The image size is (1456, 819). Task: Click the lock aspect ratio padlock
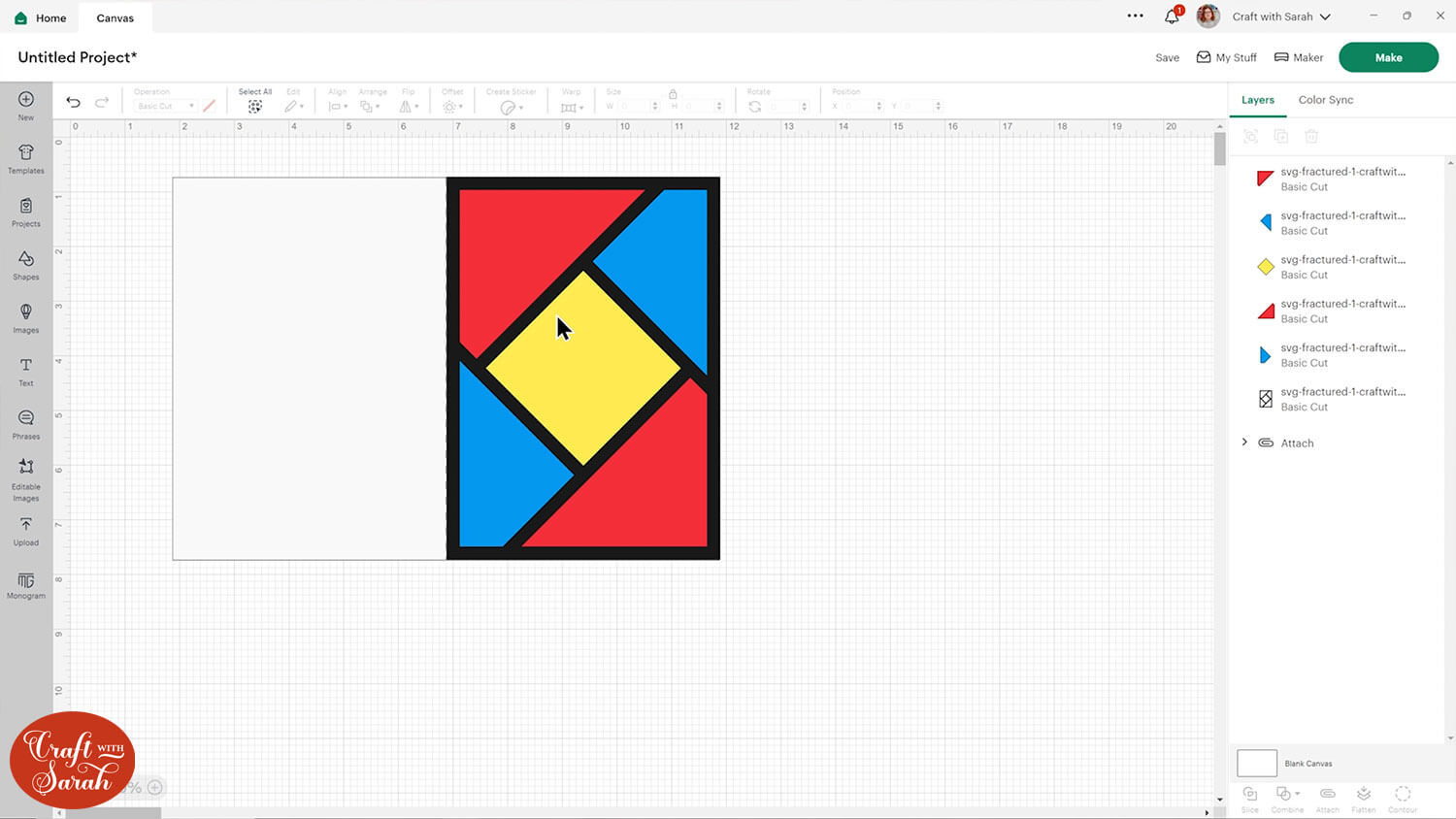673,94
